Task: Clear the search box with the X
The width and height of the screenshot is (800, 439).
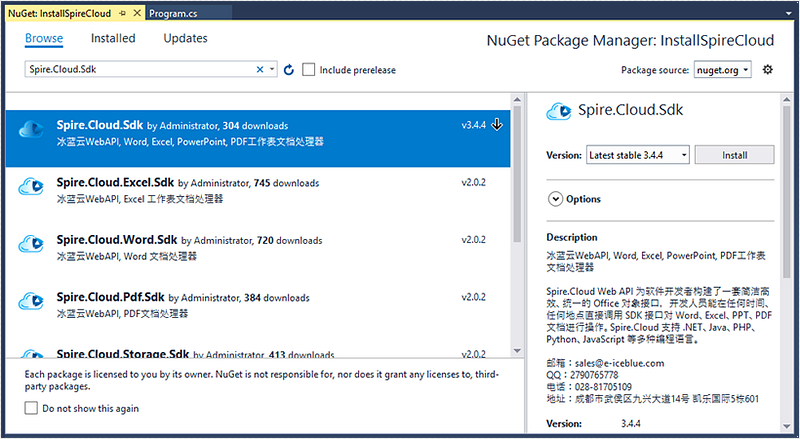Action: pyautogui.click(x=260, y=69)
